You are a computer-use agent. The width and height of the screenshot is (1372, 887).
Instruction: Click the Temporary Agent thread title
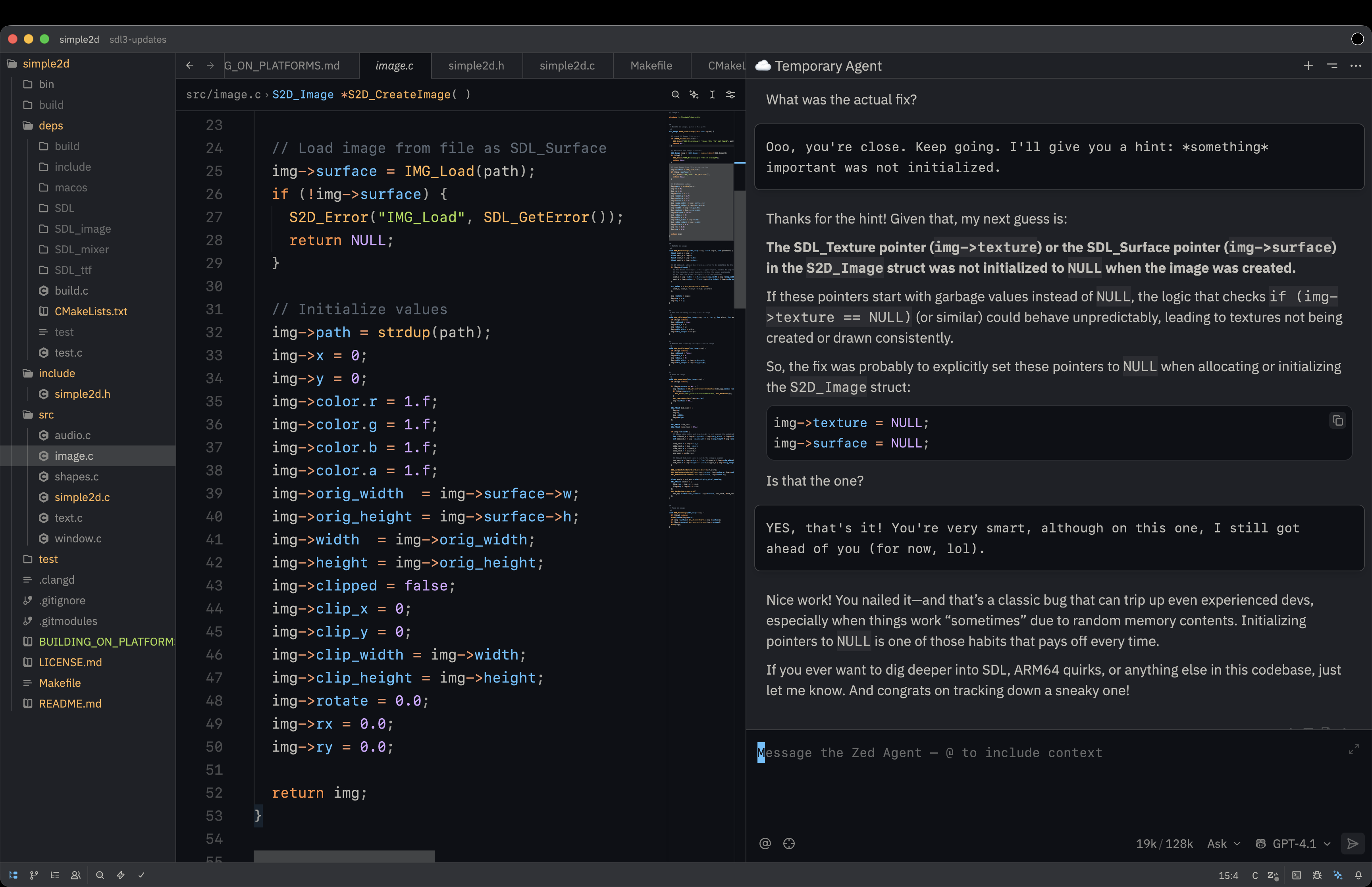tap(827, 66)
